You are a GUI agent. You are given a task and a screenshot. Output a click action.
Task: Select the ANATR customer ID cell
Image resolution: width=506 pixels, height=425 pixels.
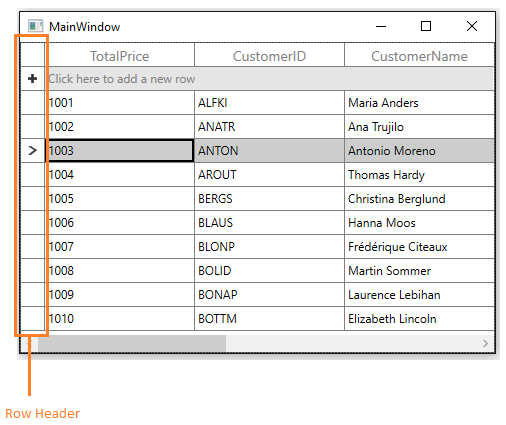pyautogui.click(x=269, y=127)
